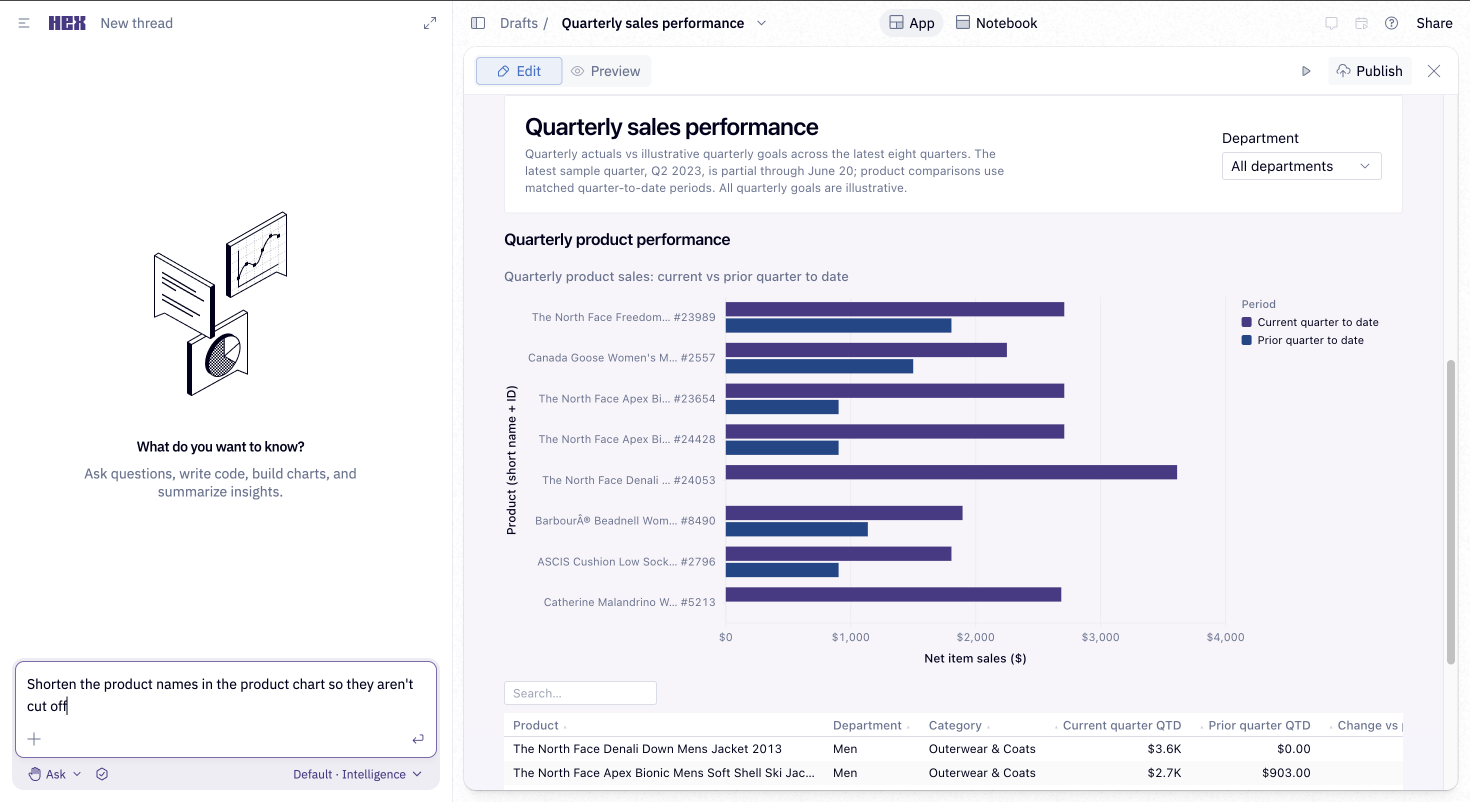Sort table by the Category column header
The image size is (1470, 802).
955,725
